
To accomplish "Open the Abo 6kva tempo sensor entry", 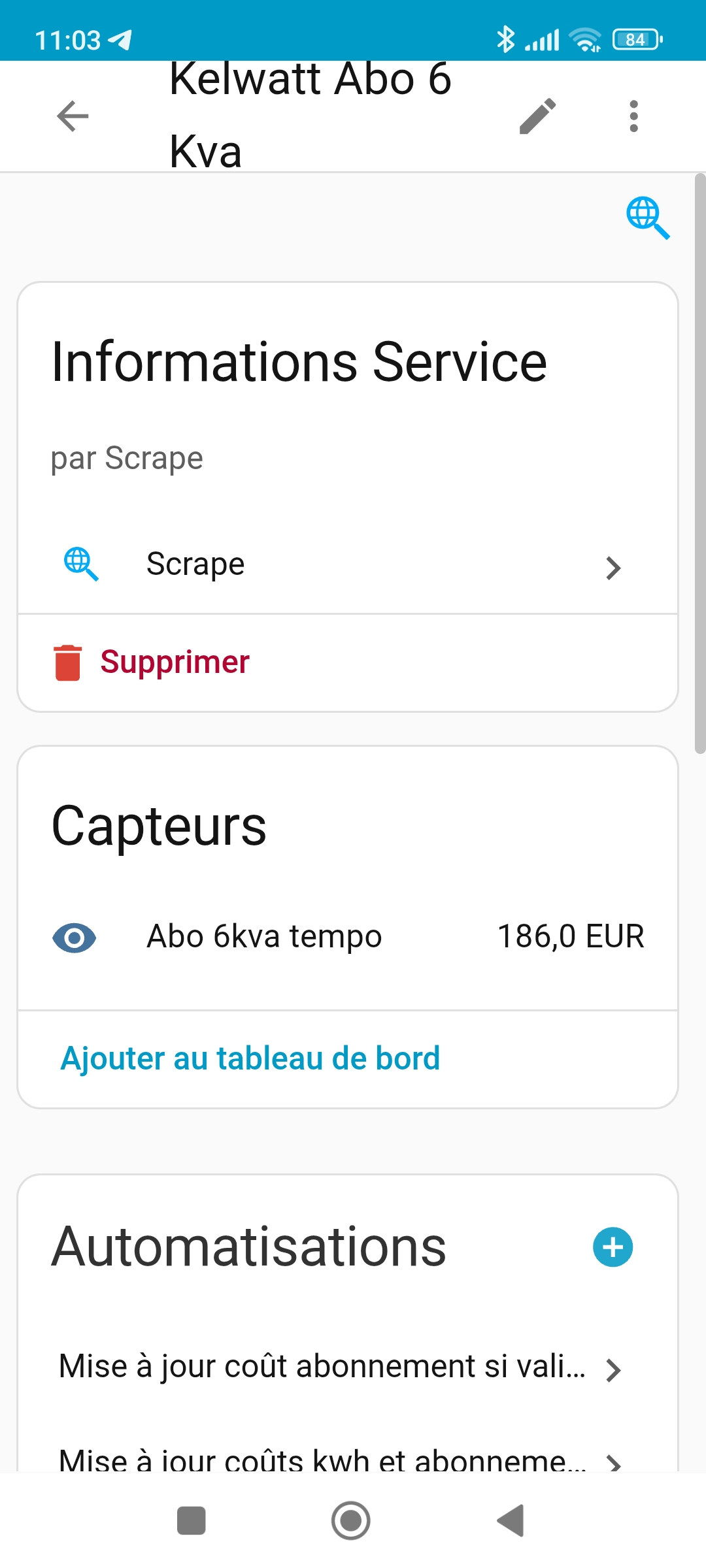I will tap(264, 937).
